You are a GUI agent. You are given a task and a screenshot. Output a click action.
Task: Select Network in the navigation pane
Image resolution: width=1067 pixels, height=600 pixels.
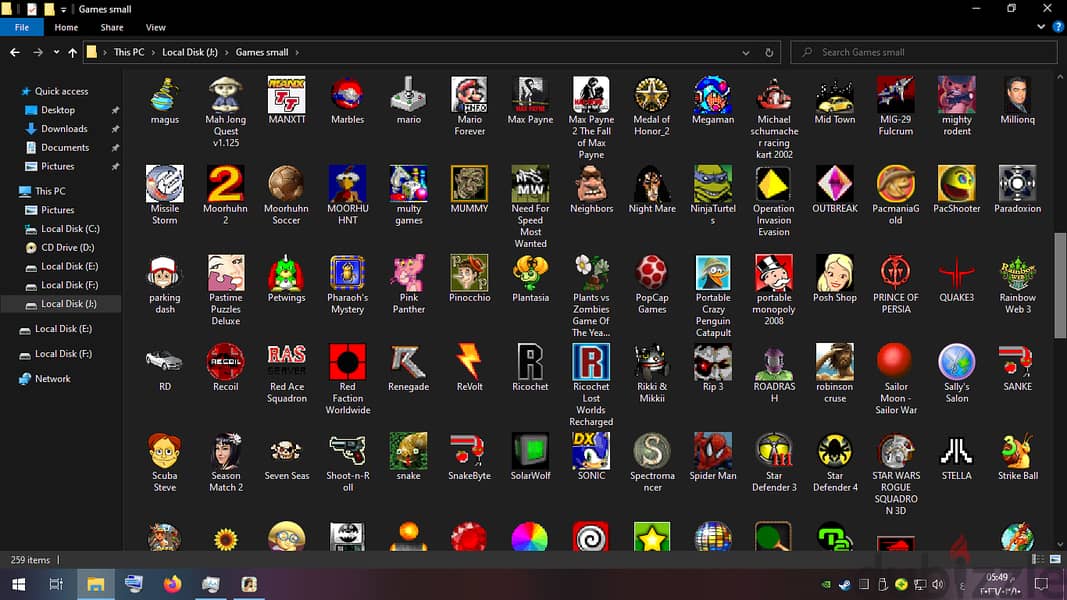coord(52,379)
